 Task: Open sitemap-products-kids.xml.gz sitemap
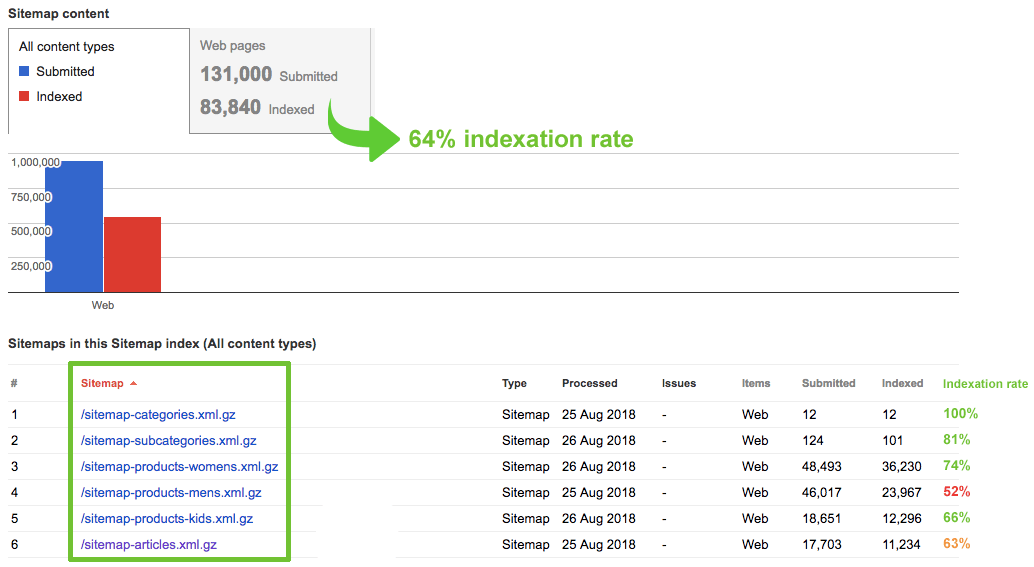167,518
